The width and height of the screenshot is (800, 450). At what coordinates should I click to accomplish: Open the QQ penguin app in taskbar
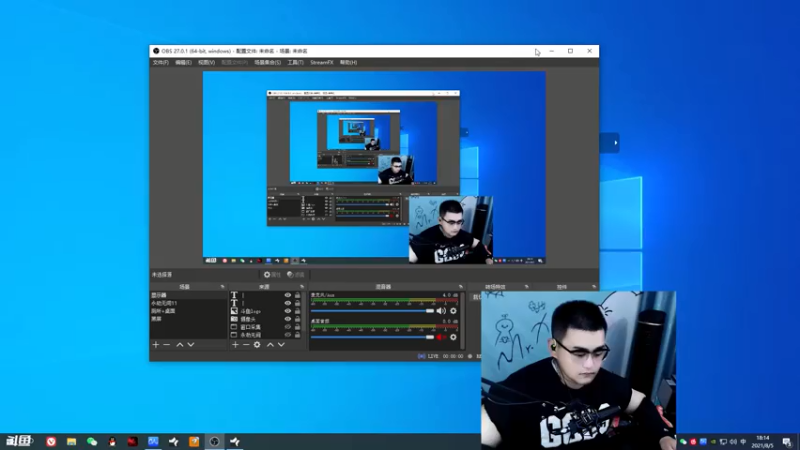tap(112, 442)
